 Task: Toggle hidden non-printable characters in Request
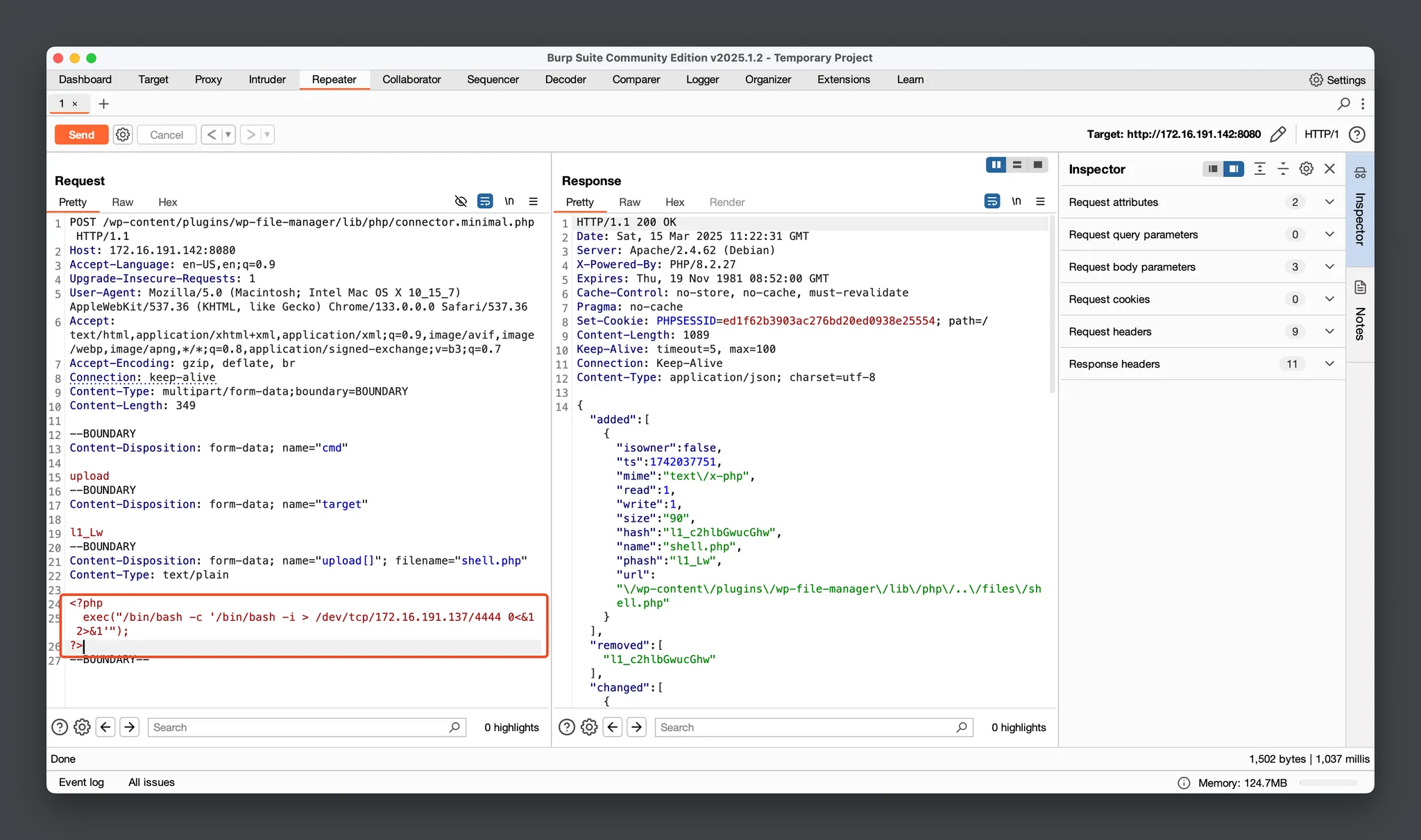point(461,202)
